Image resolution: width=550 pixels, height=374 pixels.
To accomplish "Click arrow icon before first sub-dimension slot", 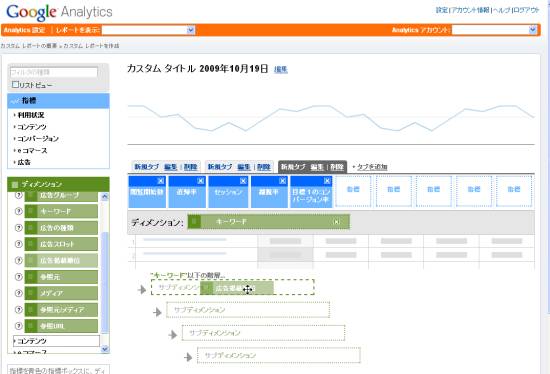I will (142, 289).
